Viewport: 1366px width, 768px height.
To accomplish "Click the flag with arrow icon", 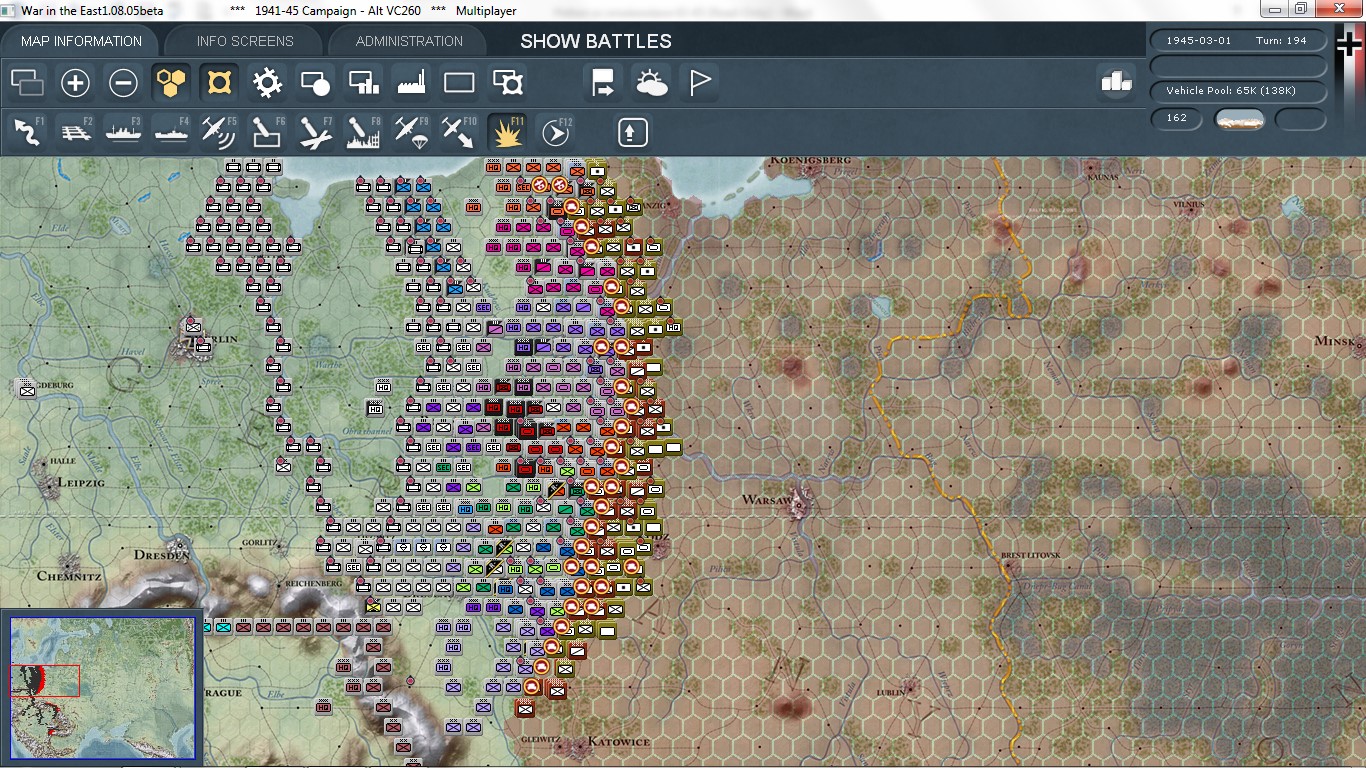I will (x=603, y=82).
